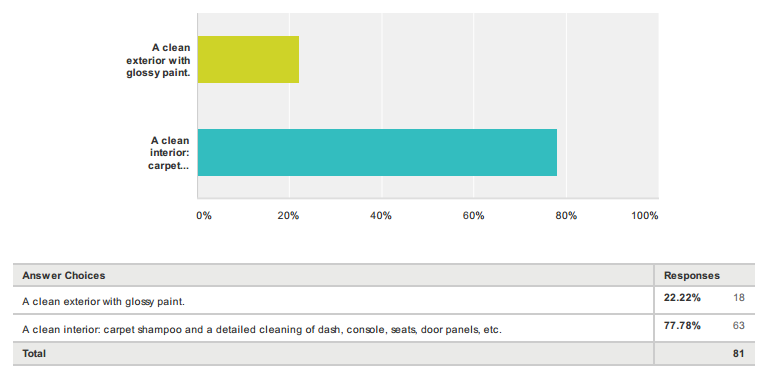The width and height of the screenshot is (774, 371).
Task: Select the 'A clean interior: carpet...' chart label
Action: coord(169,153)
